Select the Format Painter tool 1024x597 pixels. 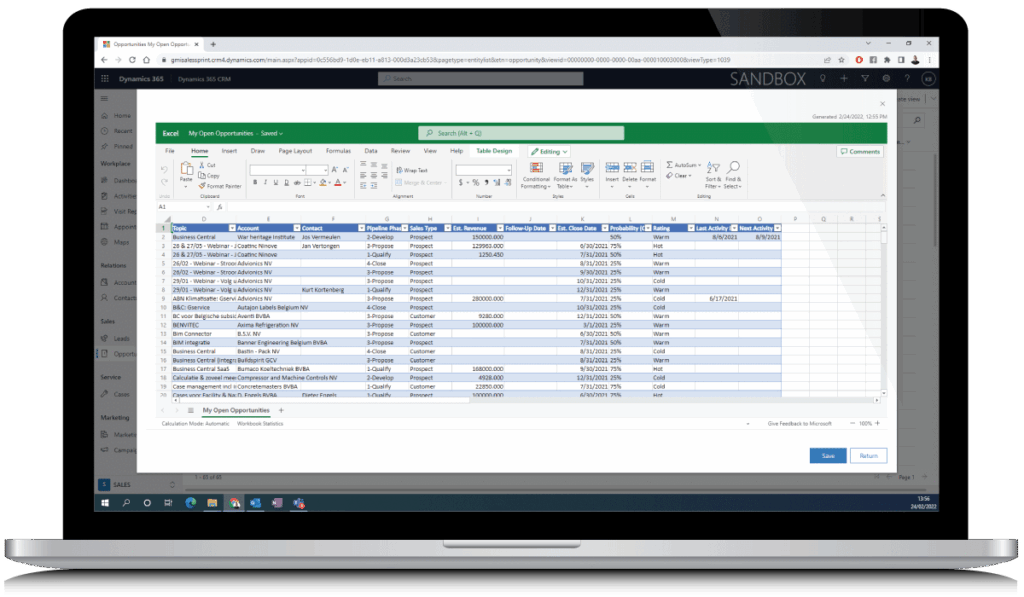pyautogui.click(x=220, y=186)
